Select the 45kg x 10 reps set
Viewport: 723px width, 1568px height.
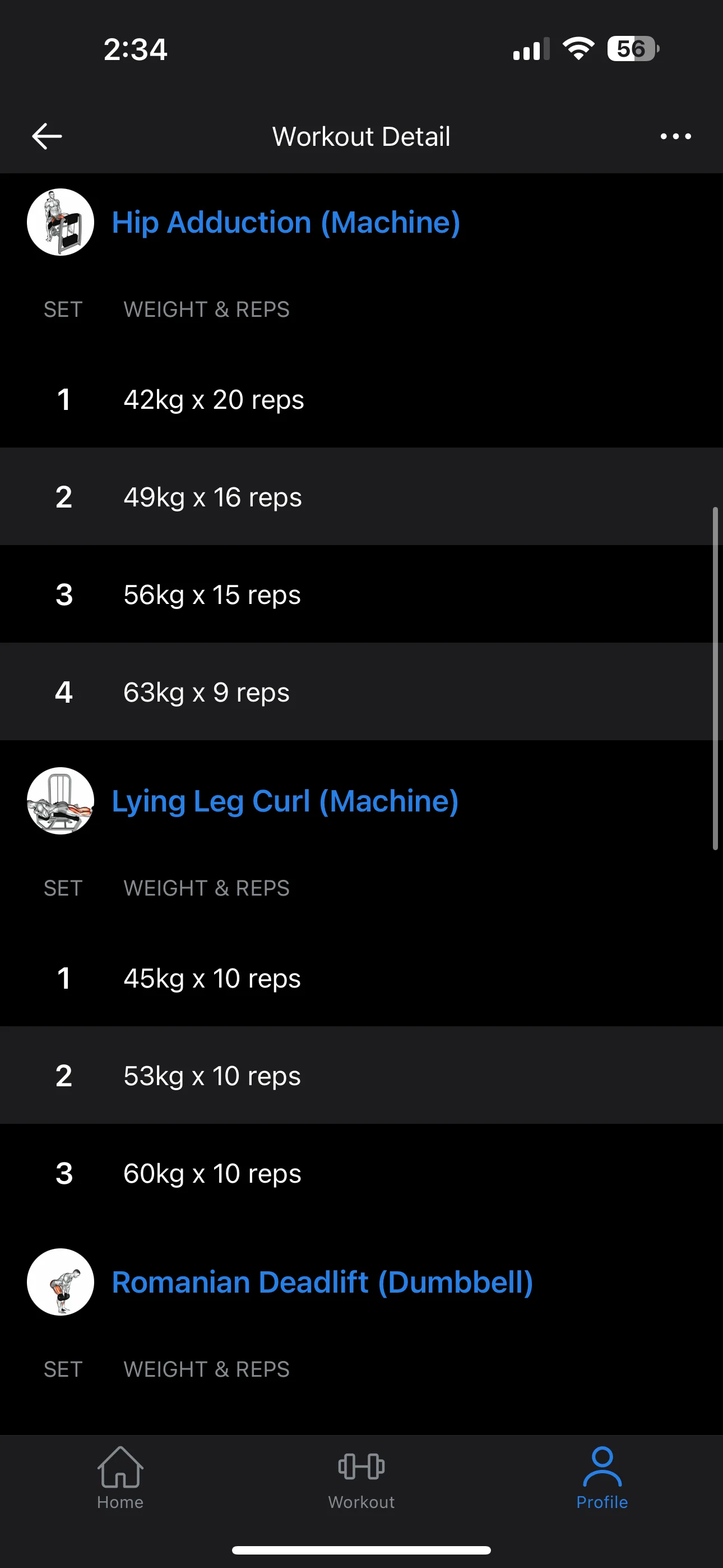[x=212, y=978]
